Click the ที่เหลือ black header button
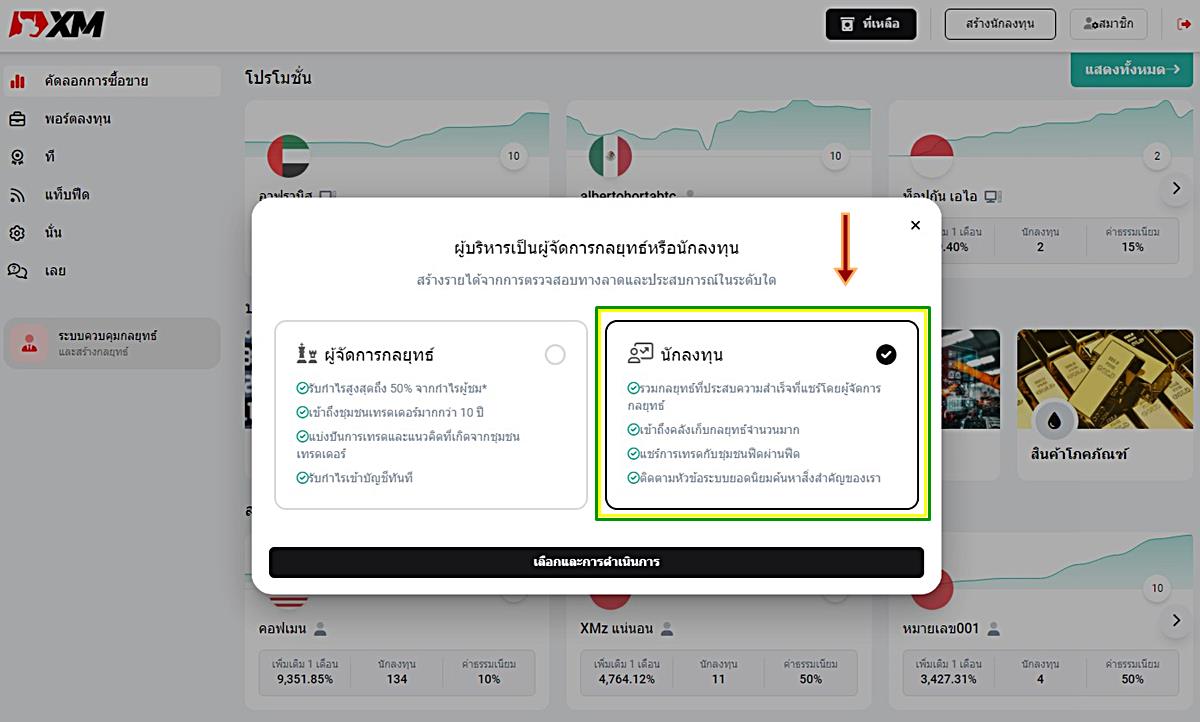The height and width of the screenshot is (722, 1200). tap(870, 24)
